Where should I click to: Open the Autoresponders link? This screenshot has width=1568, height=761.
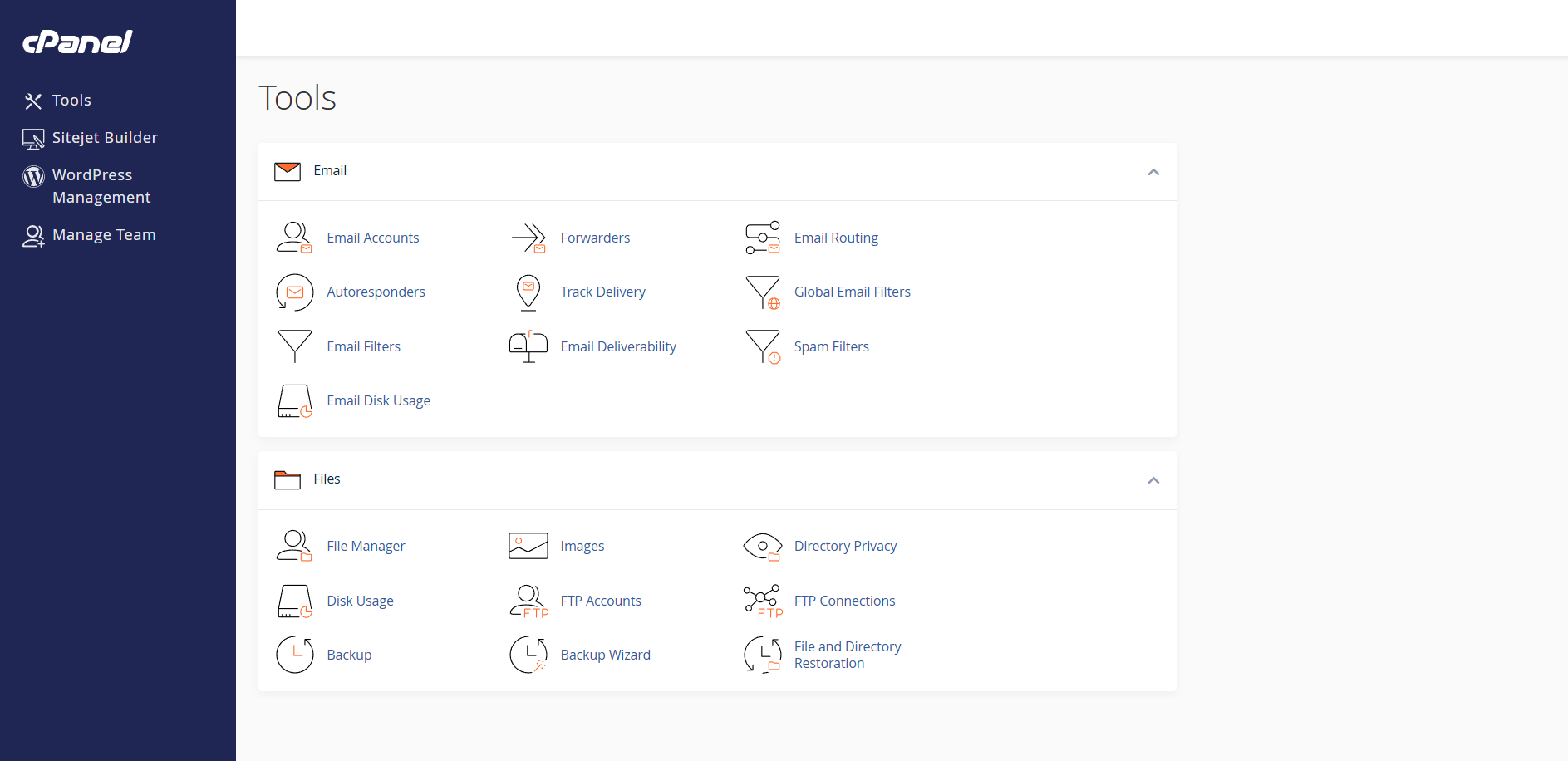point(376,292)
